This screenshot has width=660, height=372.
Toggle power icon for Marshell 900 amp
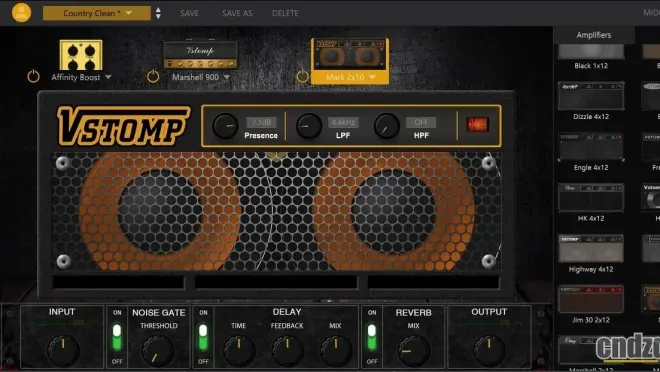pyautogui.click(x=153, y=77)
